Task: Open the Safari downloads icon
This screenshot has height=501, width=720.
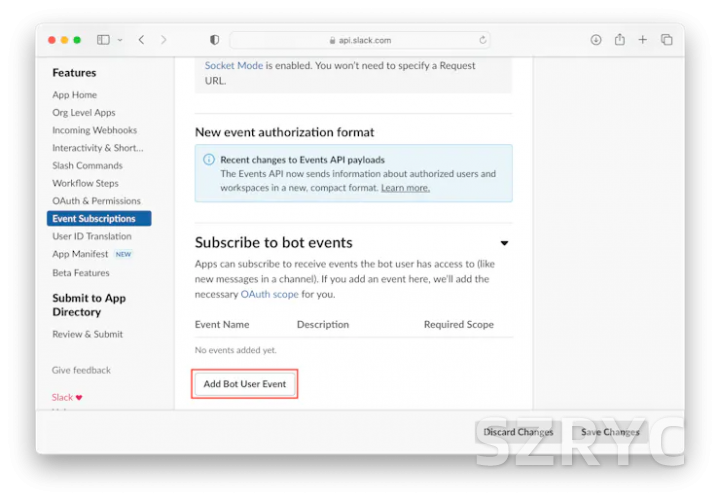Action: click(596, 40)
